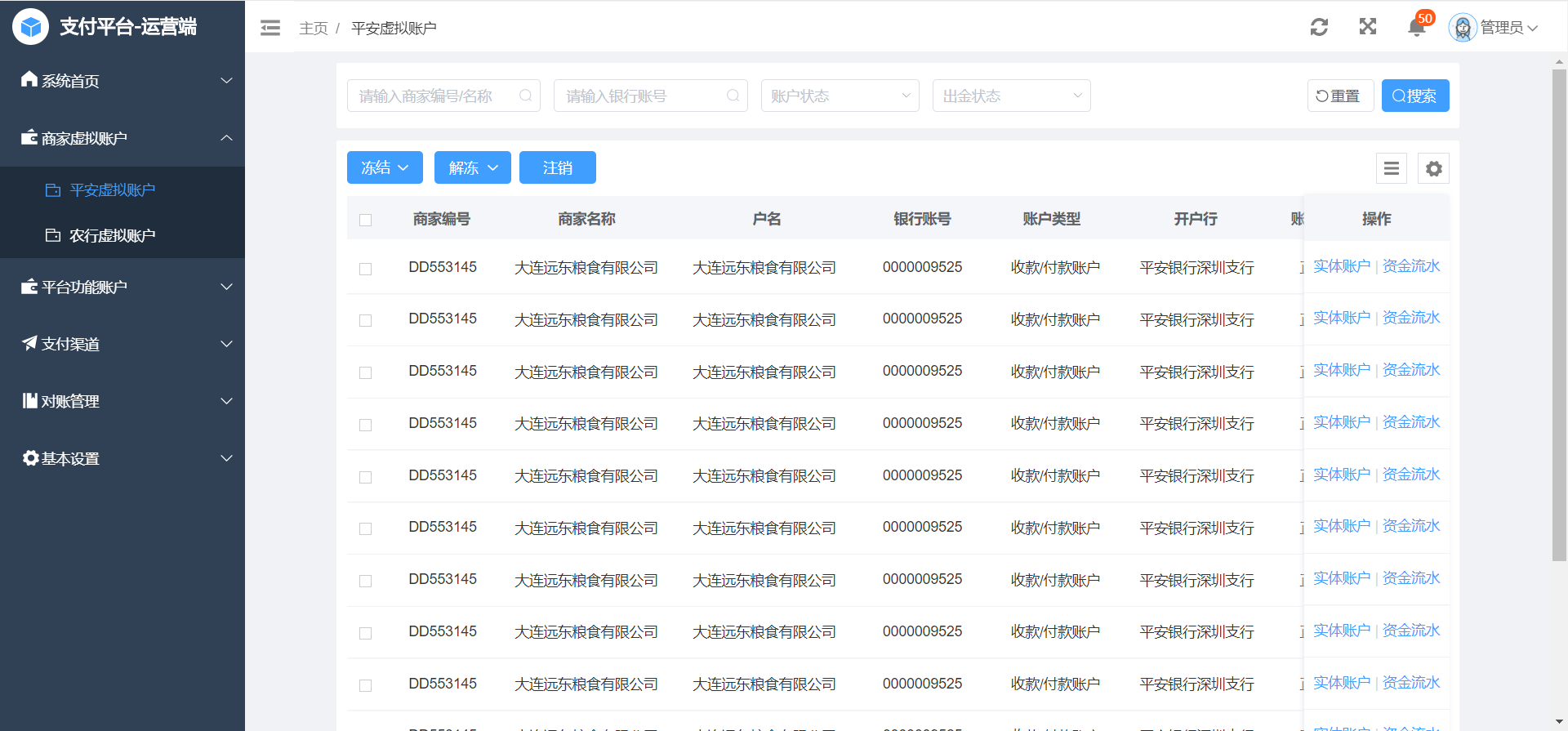The width and height of the screenshot is (1568, 731).
Task: Click the 开户行 column header
Action: click(x=1196, y=219)
